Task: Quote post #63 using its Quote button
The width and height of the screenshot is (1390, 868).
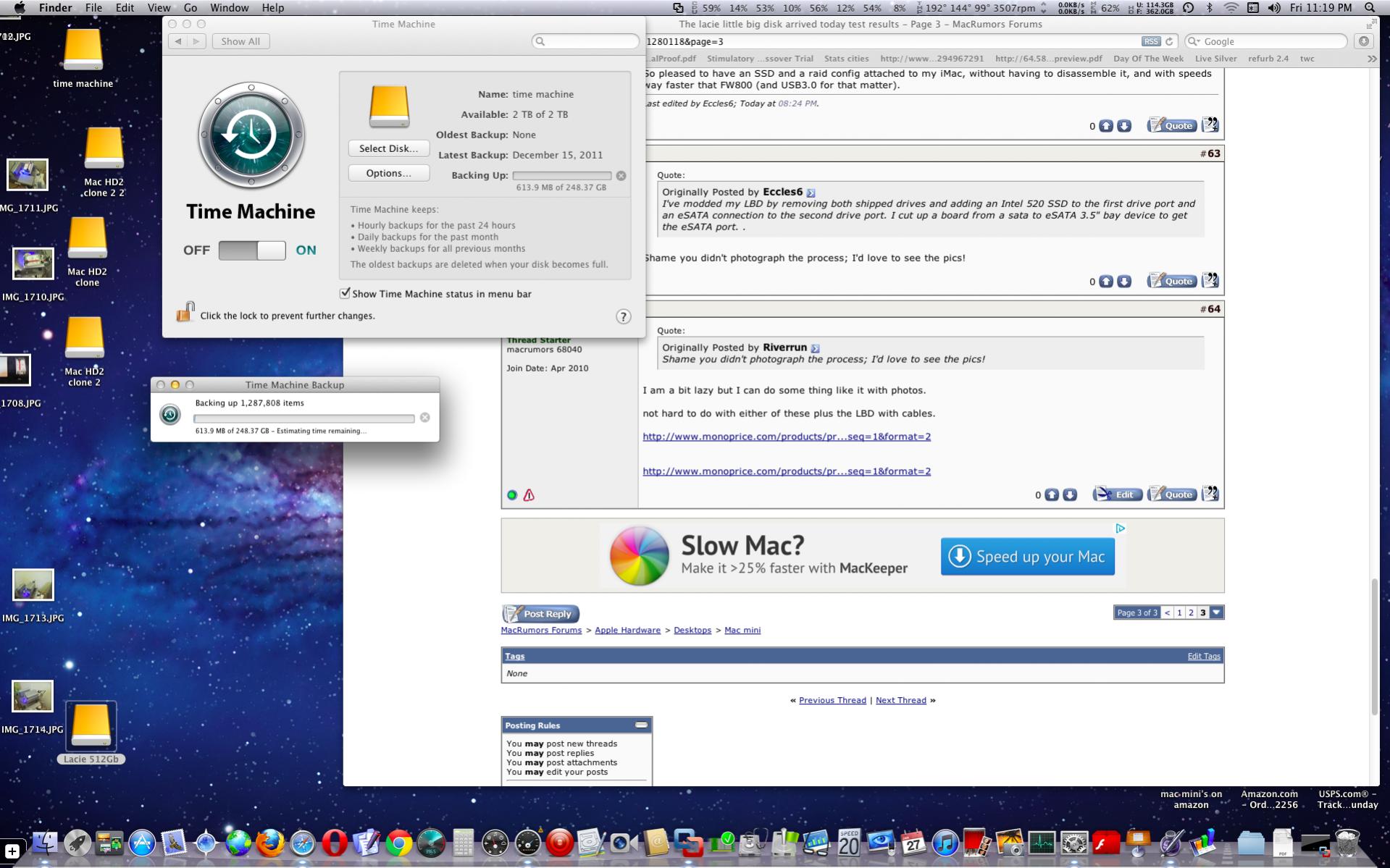Action: click(1171, 281)
